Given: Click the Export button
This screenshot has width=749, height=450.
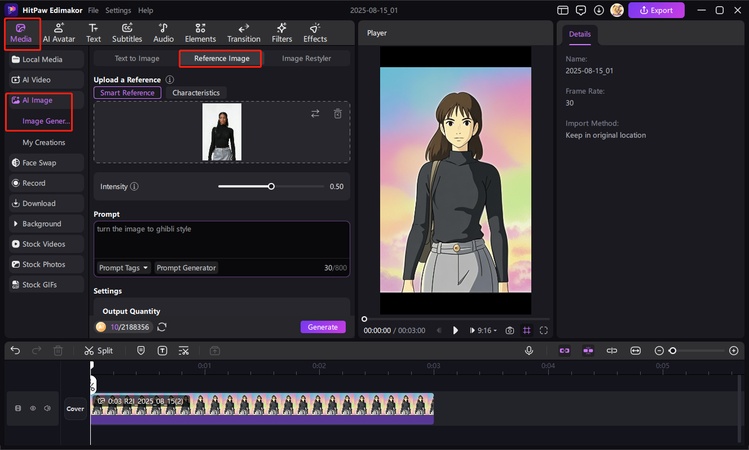Looking at the screenshot, I should pos(656,10).
